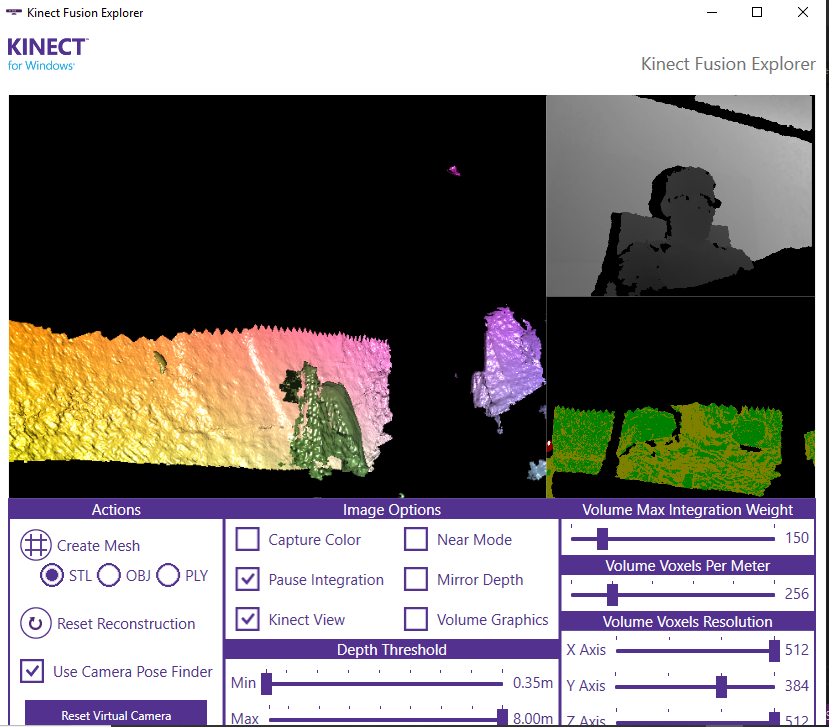Screen dimensions: 829x727
Task: Click the Reset Virtual Camera button
Action: click(x=116, y=714)
